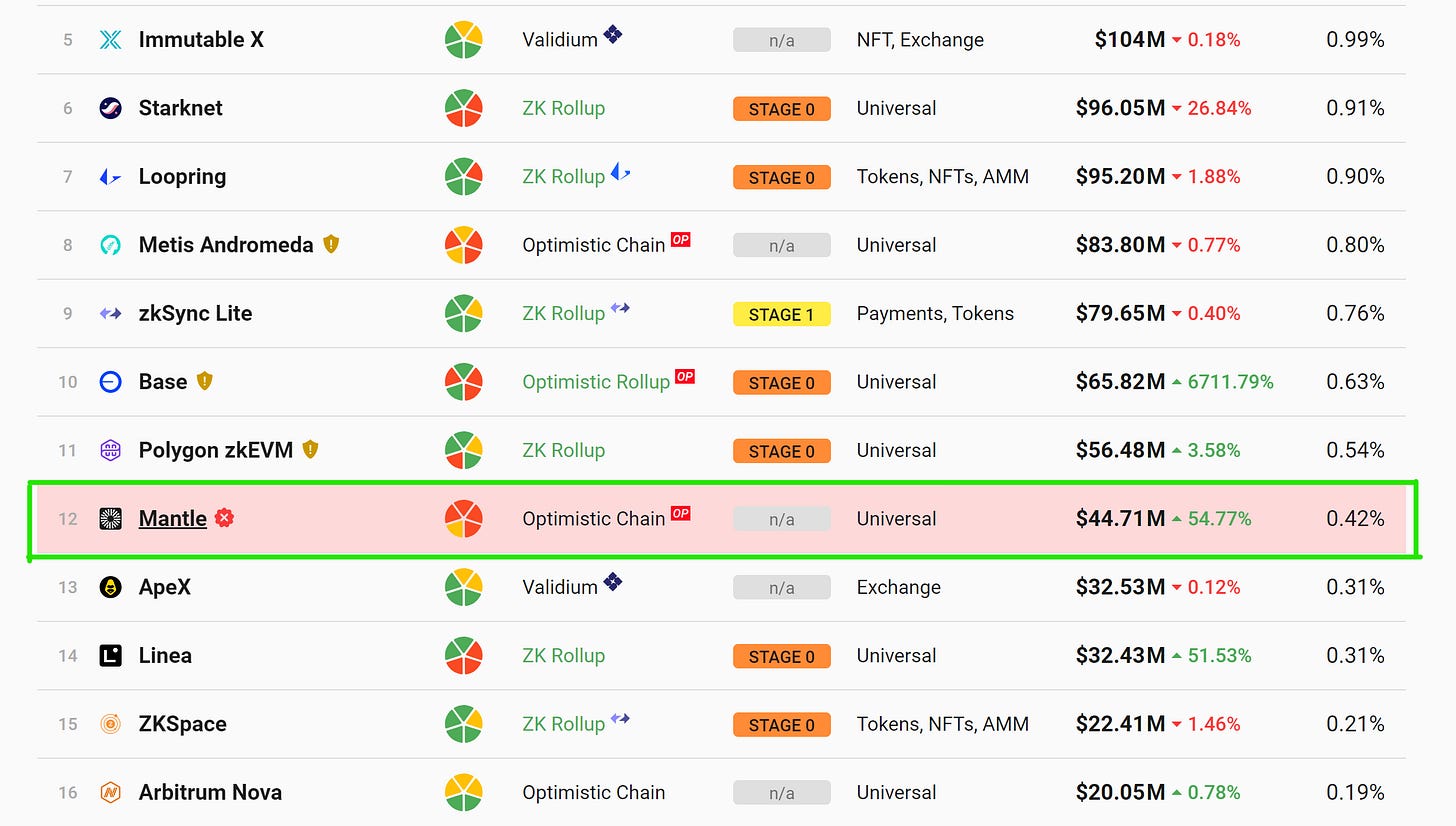Click the warning shield next to Base
This screenshot has width=1456, height=826.
(205, 381)
